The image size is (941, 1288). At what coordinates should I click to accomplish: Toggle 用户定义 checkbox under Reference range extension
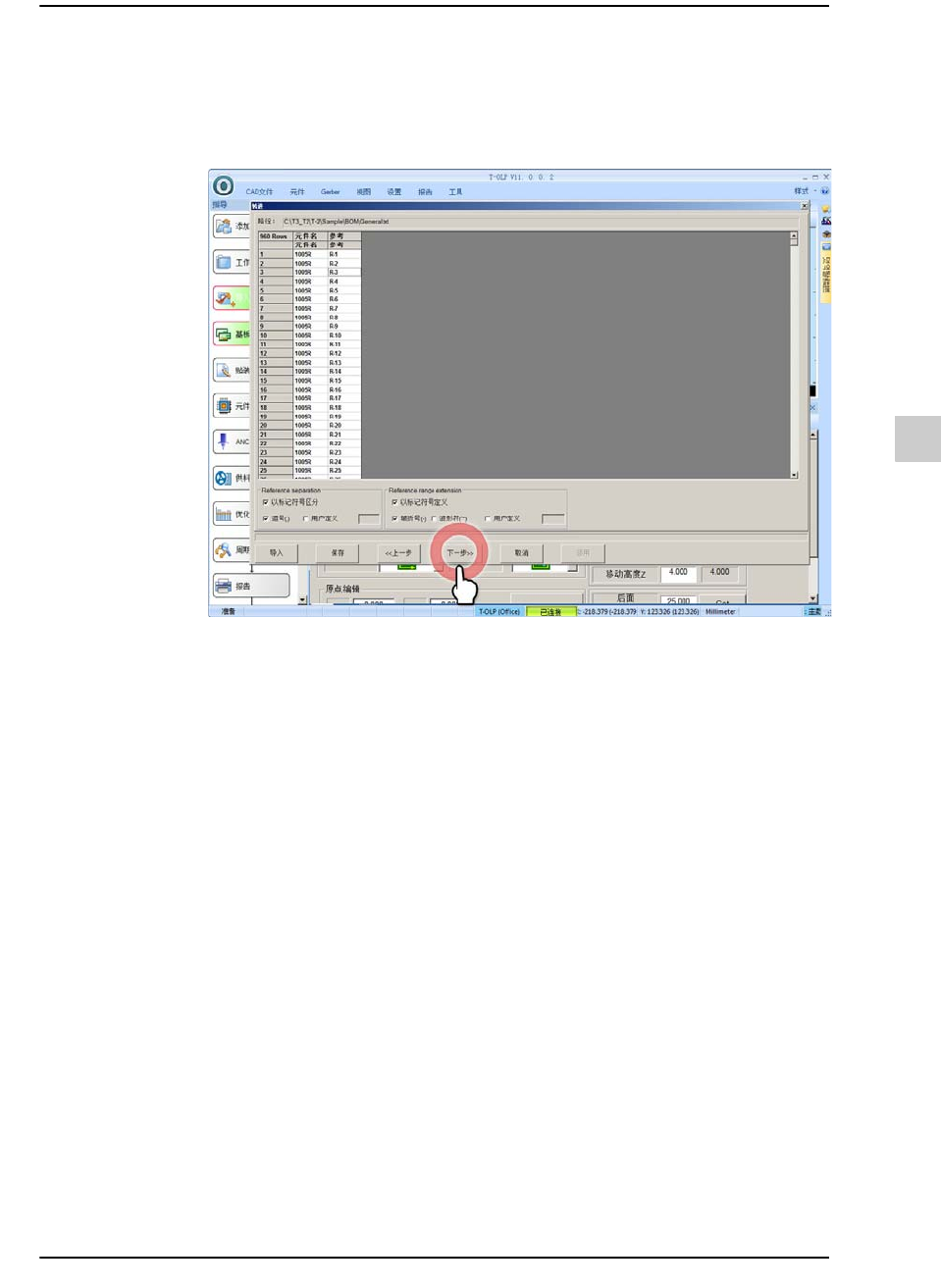coord(488,519)
